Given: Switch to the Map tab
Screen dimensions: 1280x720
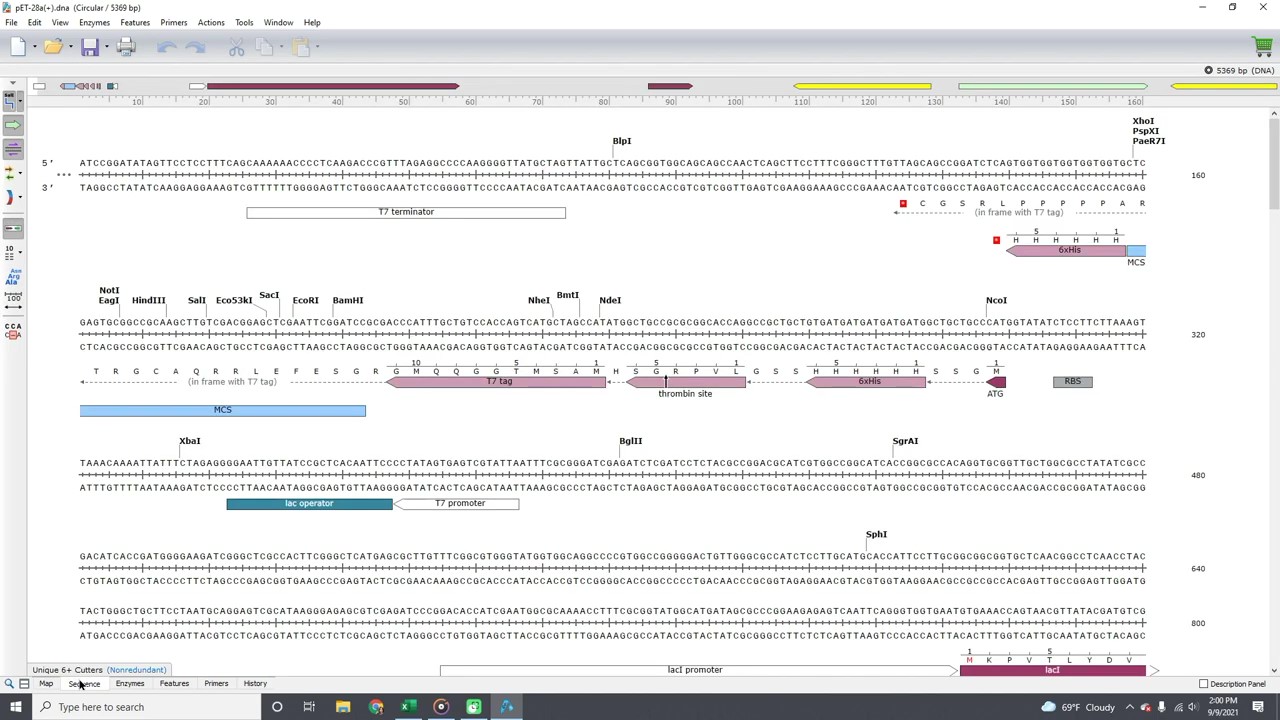Looking at the screenshot, I should pos(45,684).
